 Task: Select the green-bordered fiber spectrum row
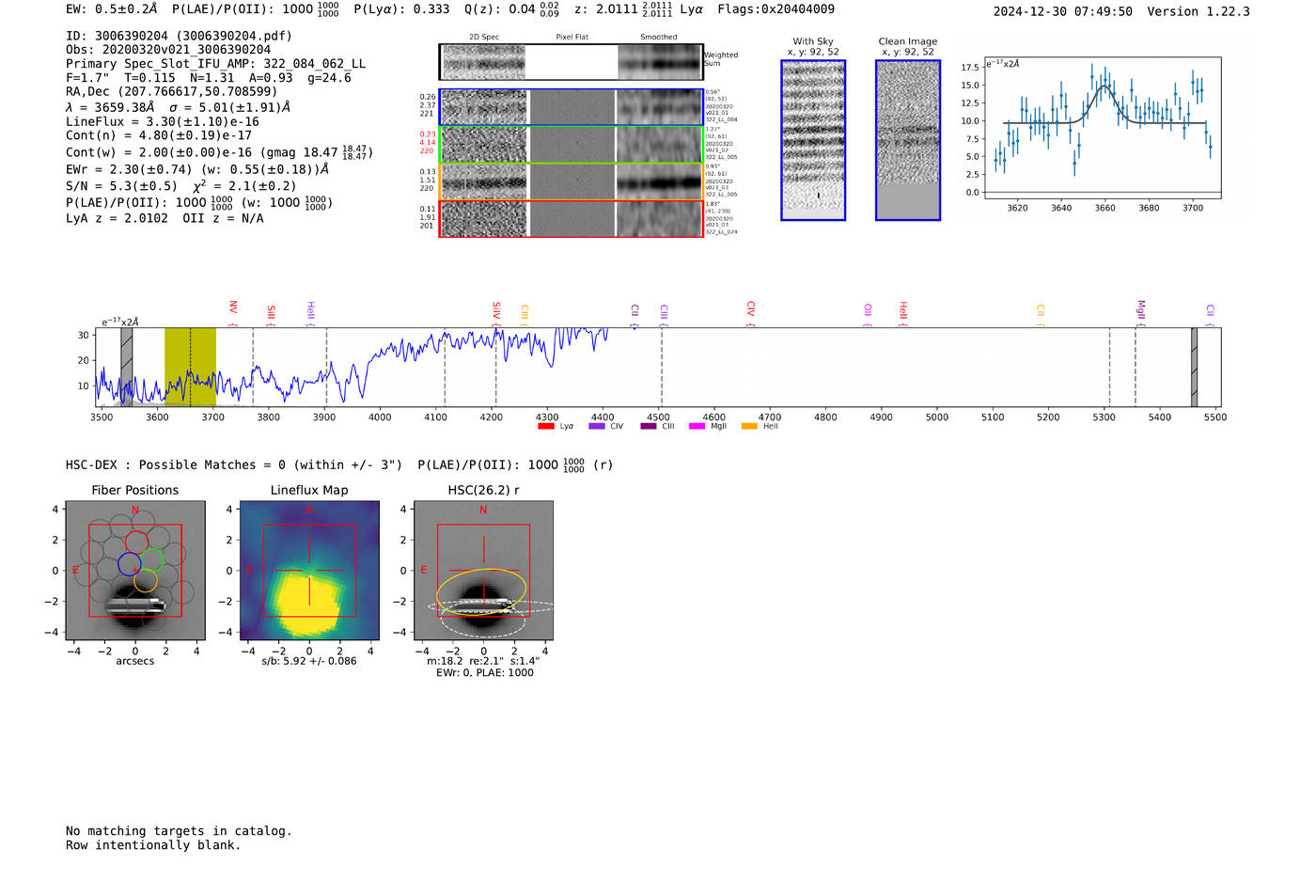(x=572, y=145)
